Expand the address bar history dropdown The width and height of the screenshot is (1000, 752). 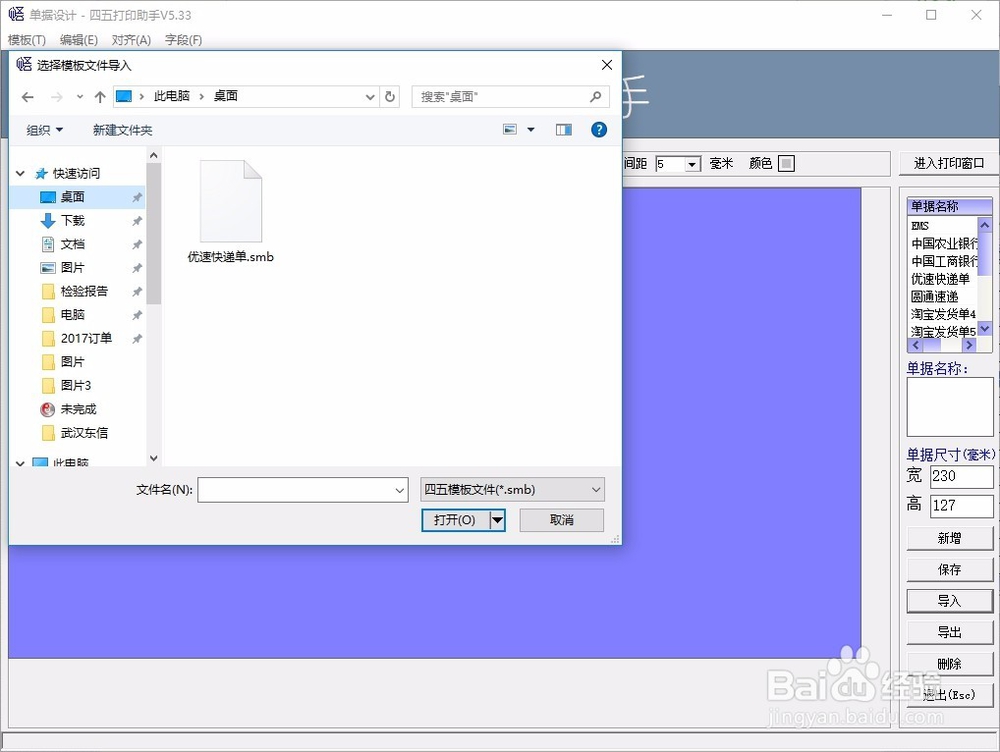point(370,97)
